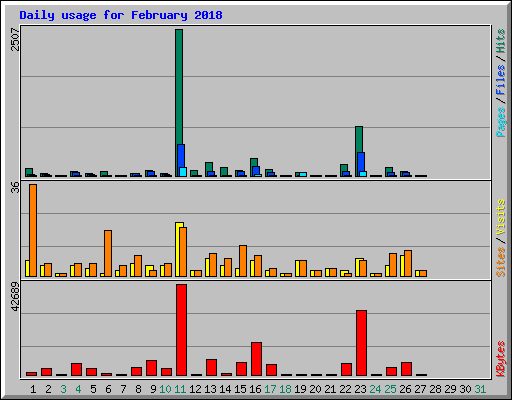Click the 2507 hits axis maximum label
This screenshot has height=400, width=512.
coord(15,40)
